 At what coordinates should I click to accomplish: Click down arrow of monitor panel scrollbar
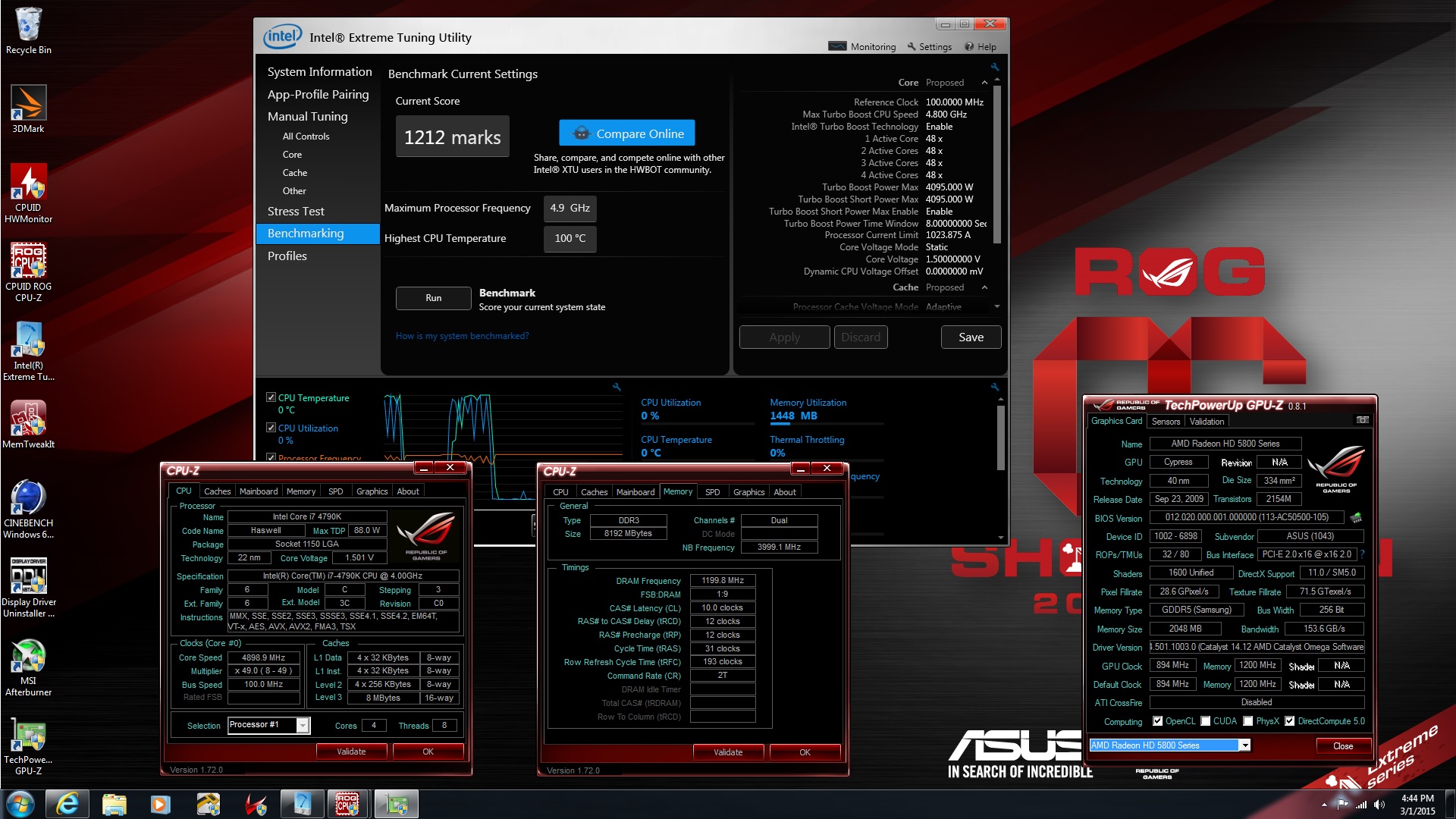pyautogui.click(x=1000, y=537)
